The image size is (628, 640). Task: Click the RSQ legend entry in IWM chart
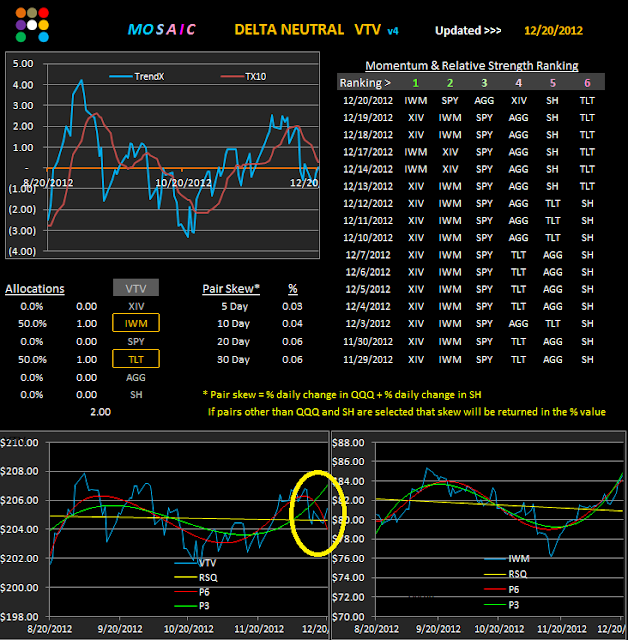pyautogui.click(x=506, y=574)
